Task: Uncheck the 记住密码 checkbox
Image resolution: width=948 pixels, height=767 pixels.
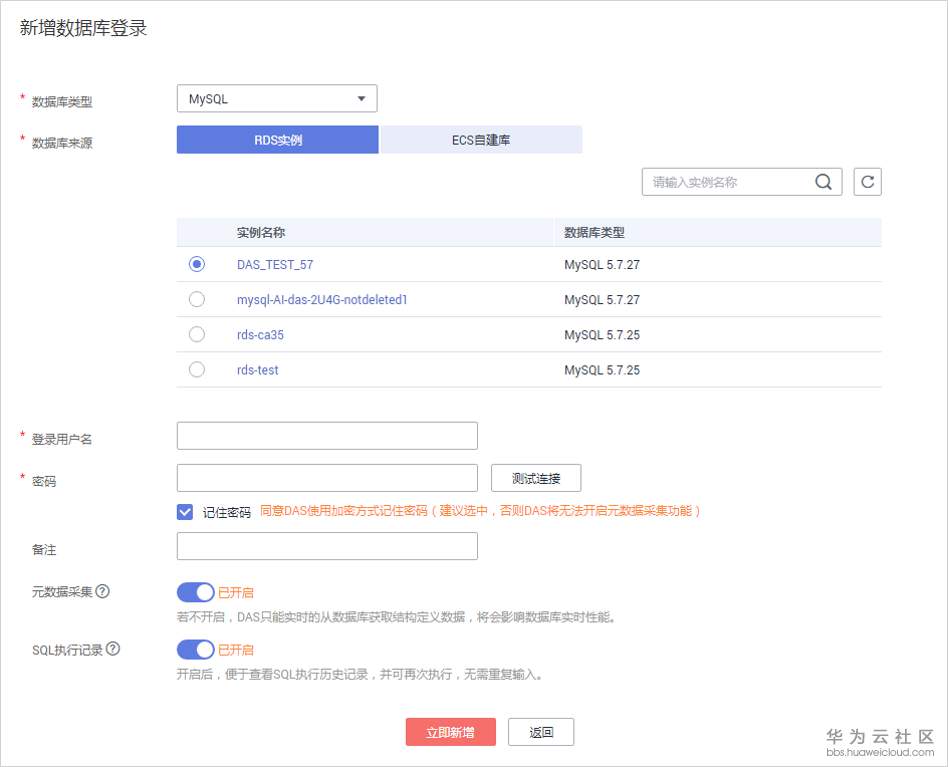Action: pyautogui.click(x=184, y=511)
